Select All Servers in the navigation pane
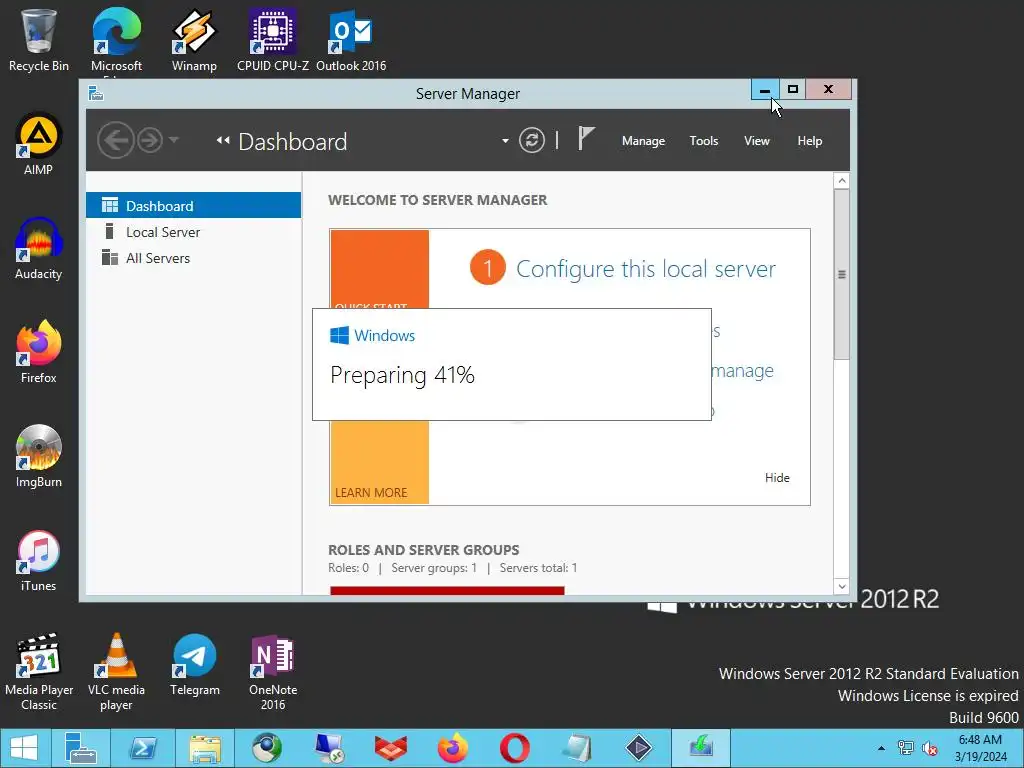Viewport: 1024px width, 768px height. pyautogui.click(x=193, y=258)
